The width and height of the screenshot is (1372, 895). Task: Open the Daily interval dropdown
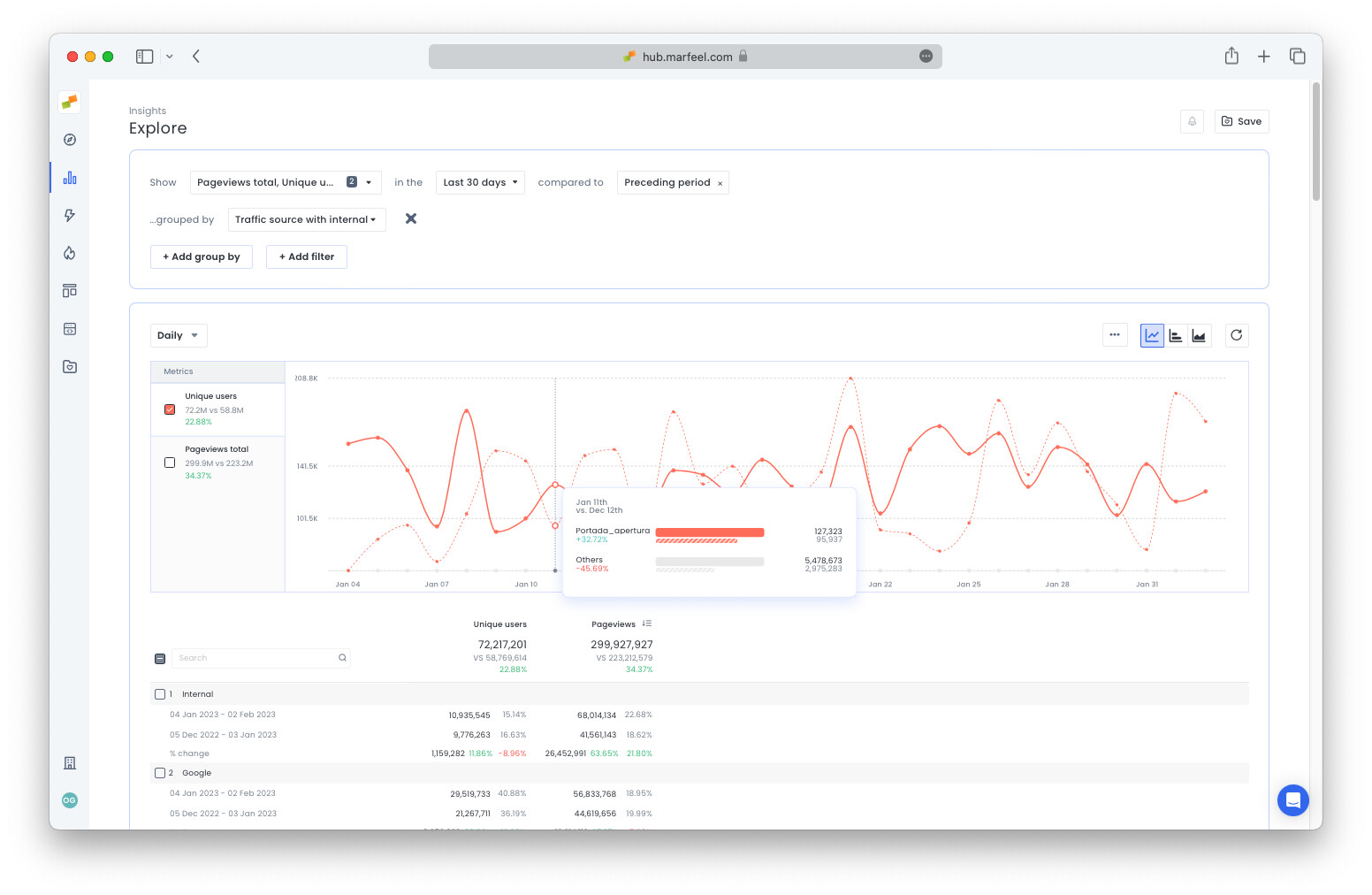click(178, 335)
